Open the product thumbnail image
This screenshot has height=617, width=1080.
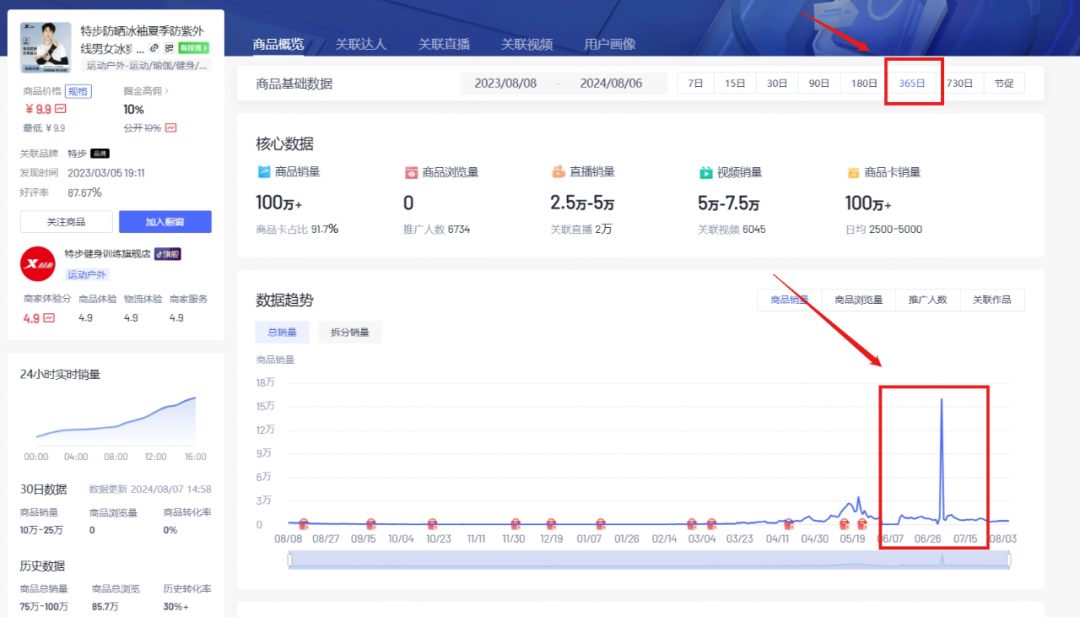(45, 47)
